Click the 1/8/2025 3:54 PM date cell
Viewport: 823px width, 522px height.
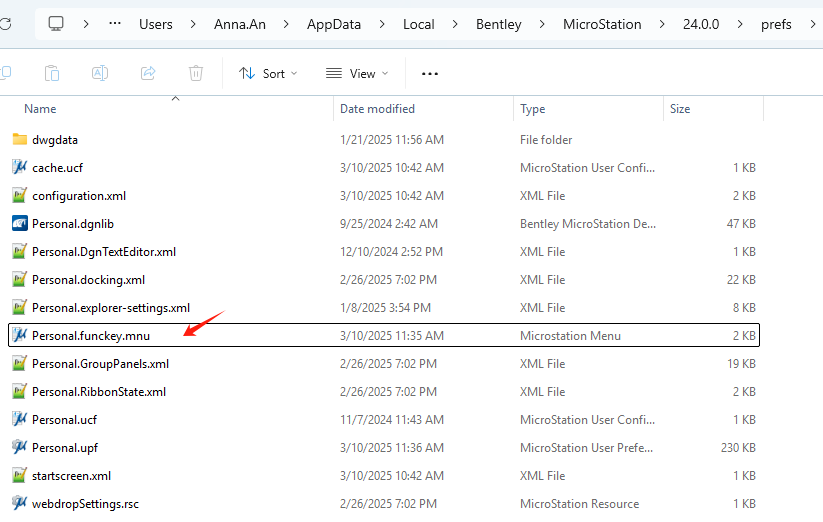click(x=385, y=308)
